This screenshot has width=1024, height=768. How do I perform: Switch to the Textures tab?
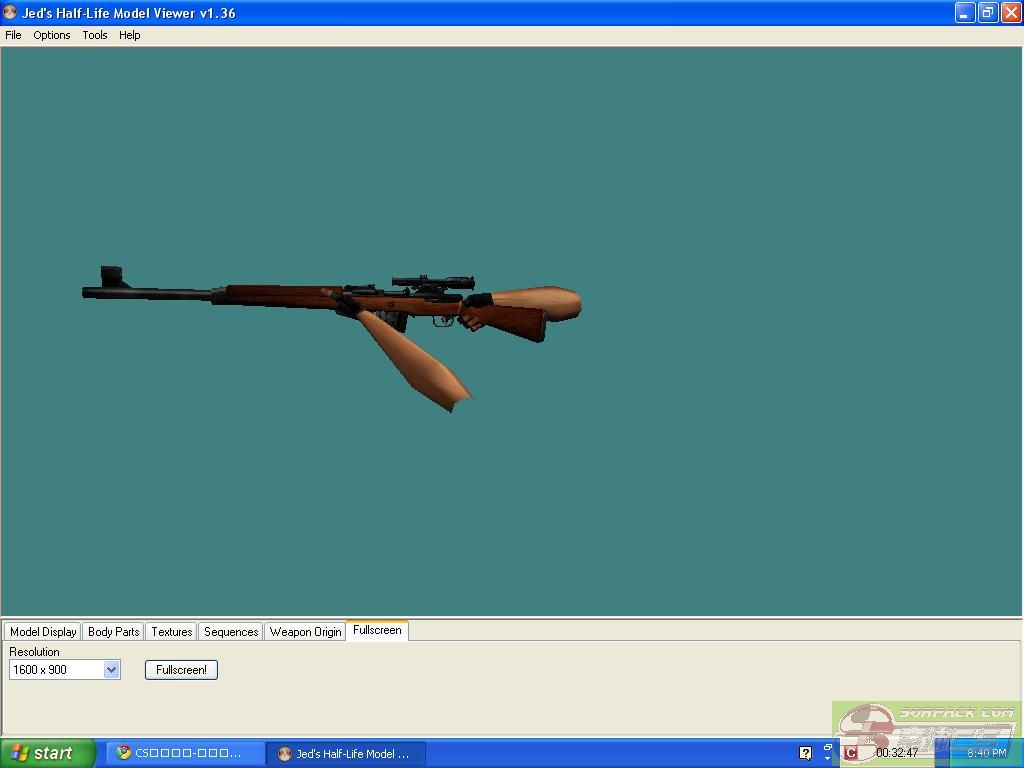coord(172,632)
